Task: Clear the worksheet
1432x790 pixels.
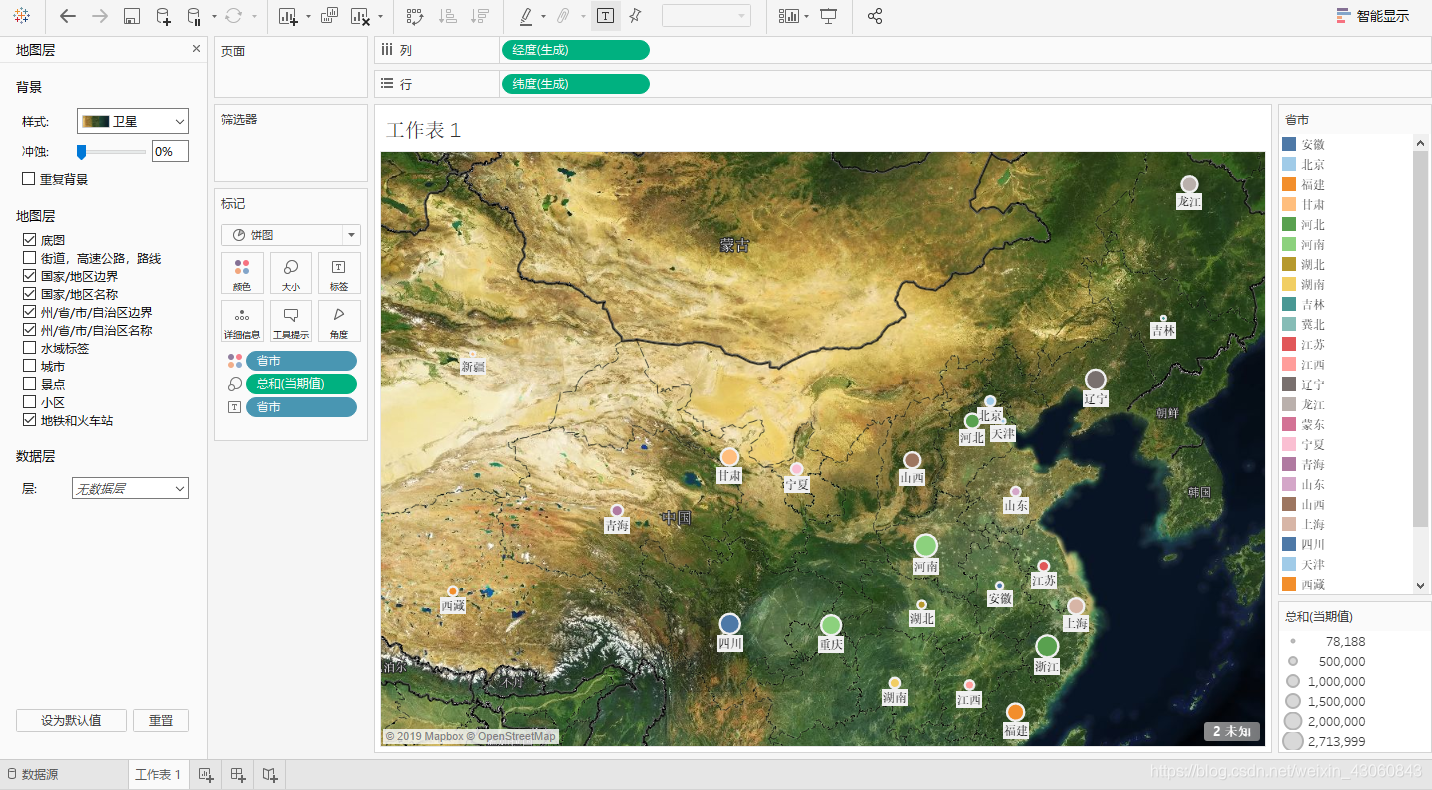Action: tap(361, 16)
